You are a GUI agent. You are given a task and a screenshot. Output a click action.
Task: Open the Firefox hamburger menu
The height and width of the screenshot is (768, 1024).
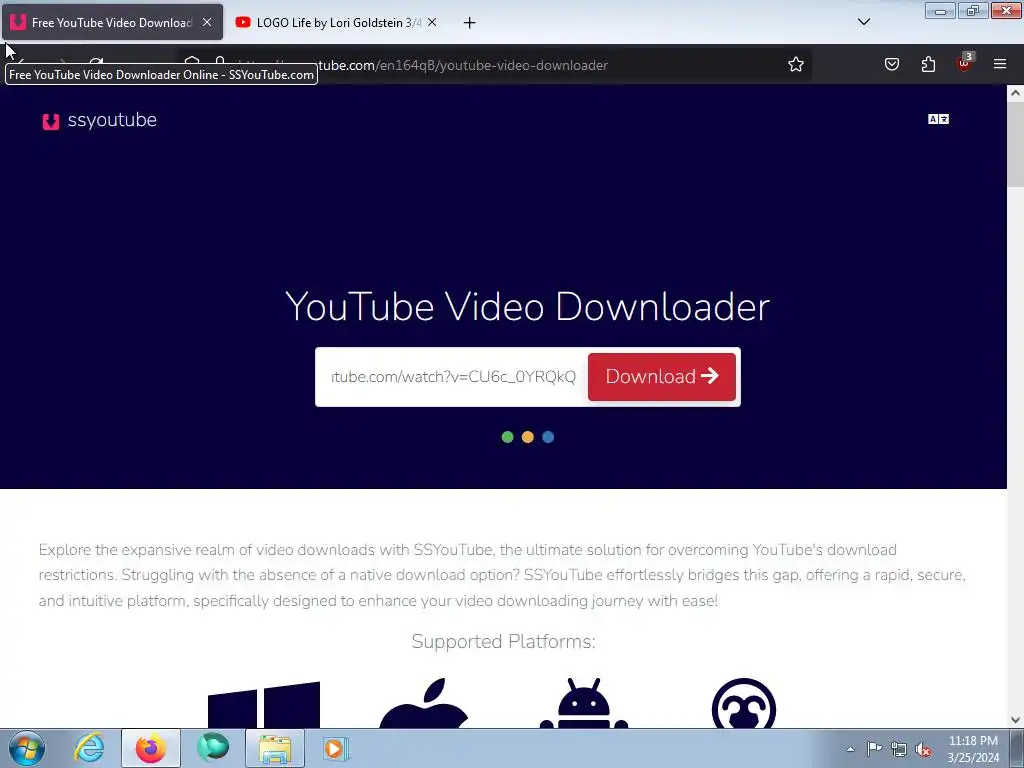(1000, 64)
